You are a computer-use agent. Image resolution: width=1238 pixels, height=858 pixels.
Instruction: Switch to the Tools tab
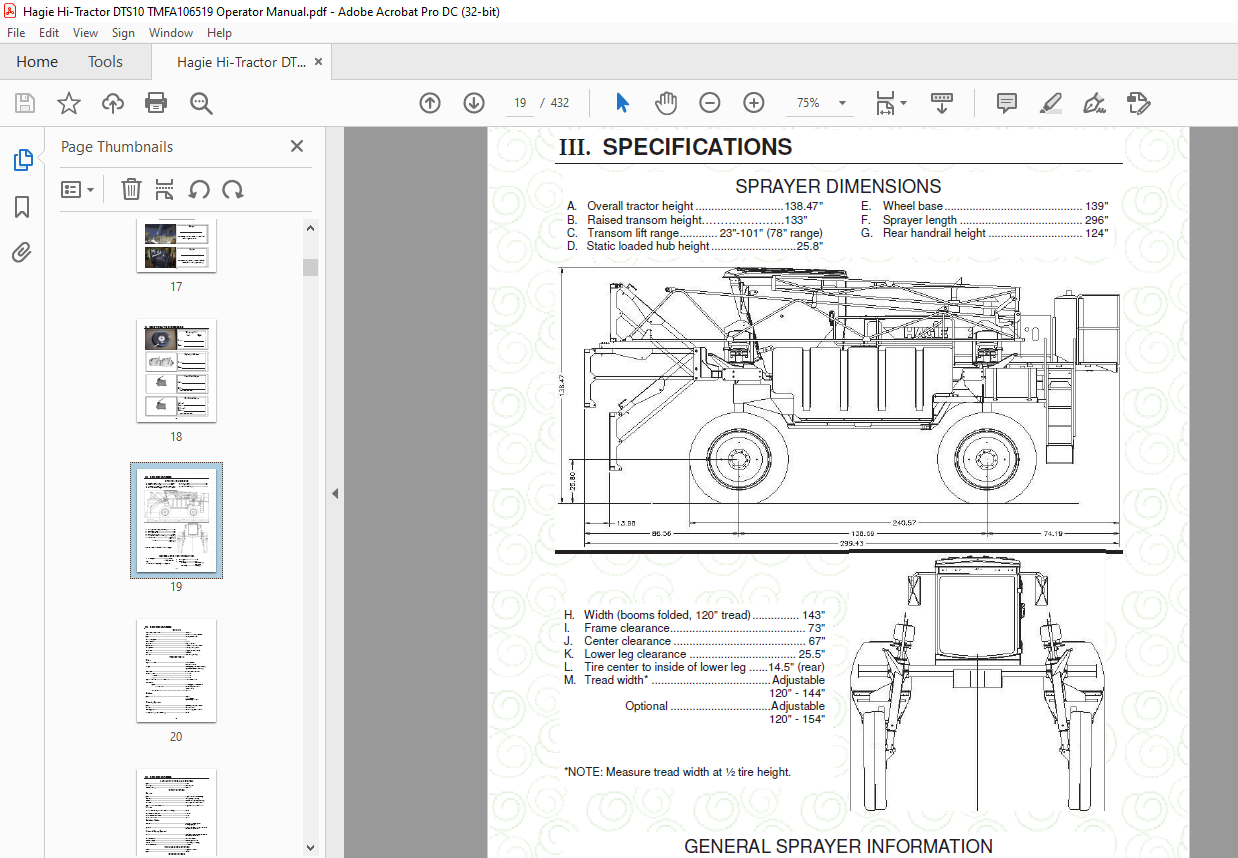[105, 62]
